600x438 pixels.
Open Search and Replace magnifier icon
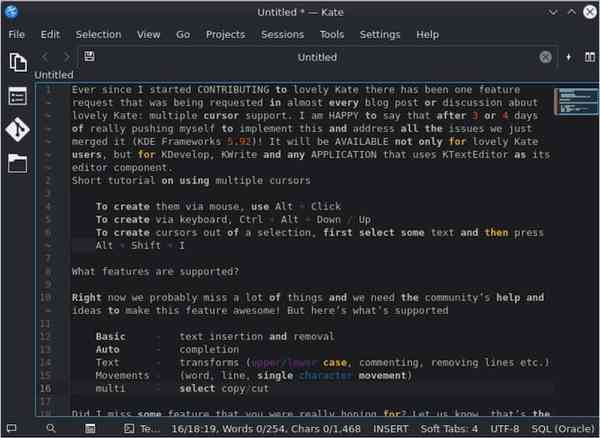[x=51, y=428]
